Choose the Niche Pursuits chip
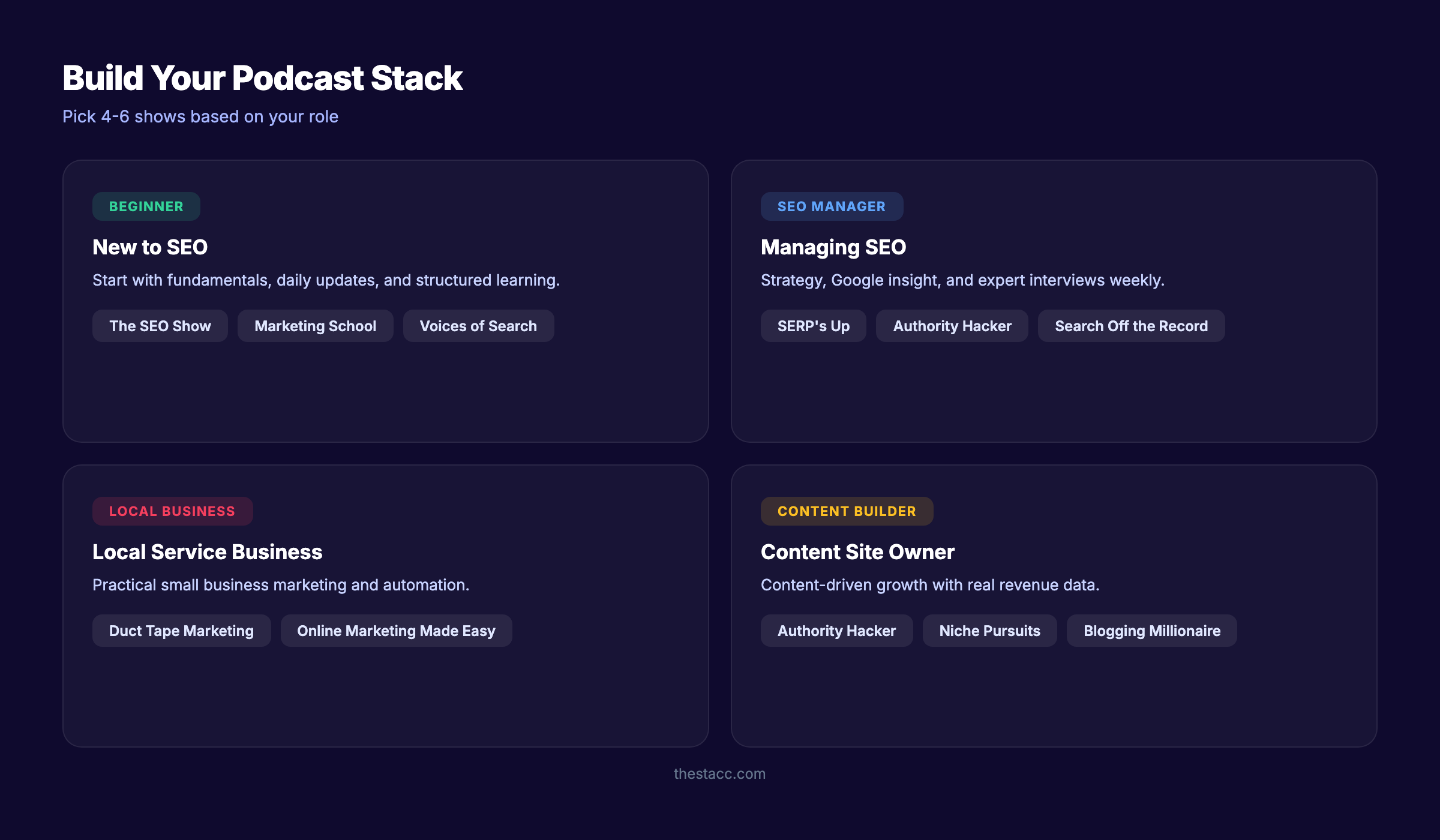This screenshot has height=840, width=1440. point(989,631)
